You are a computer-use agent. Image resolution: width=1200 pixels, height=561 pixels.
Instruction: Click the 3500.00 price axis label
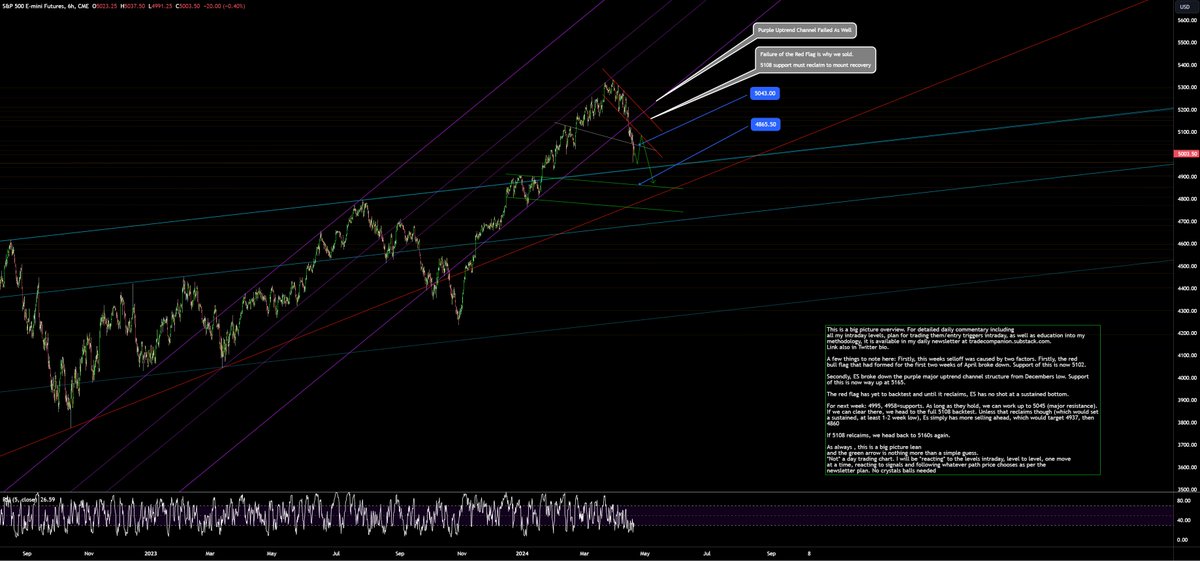(x=1186, y=489)
